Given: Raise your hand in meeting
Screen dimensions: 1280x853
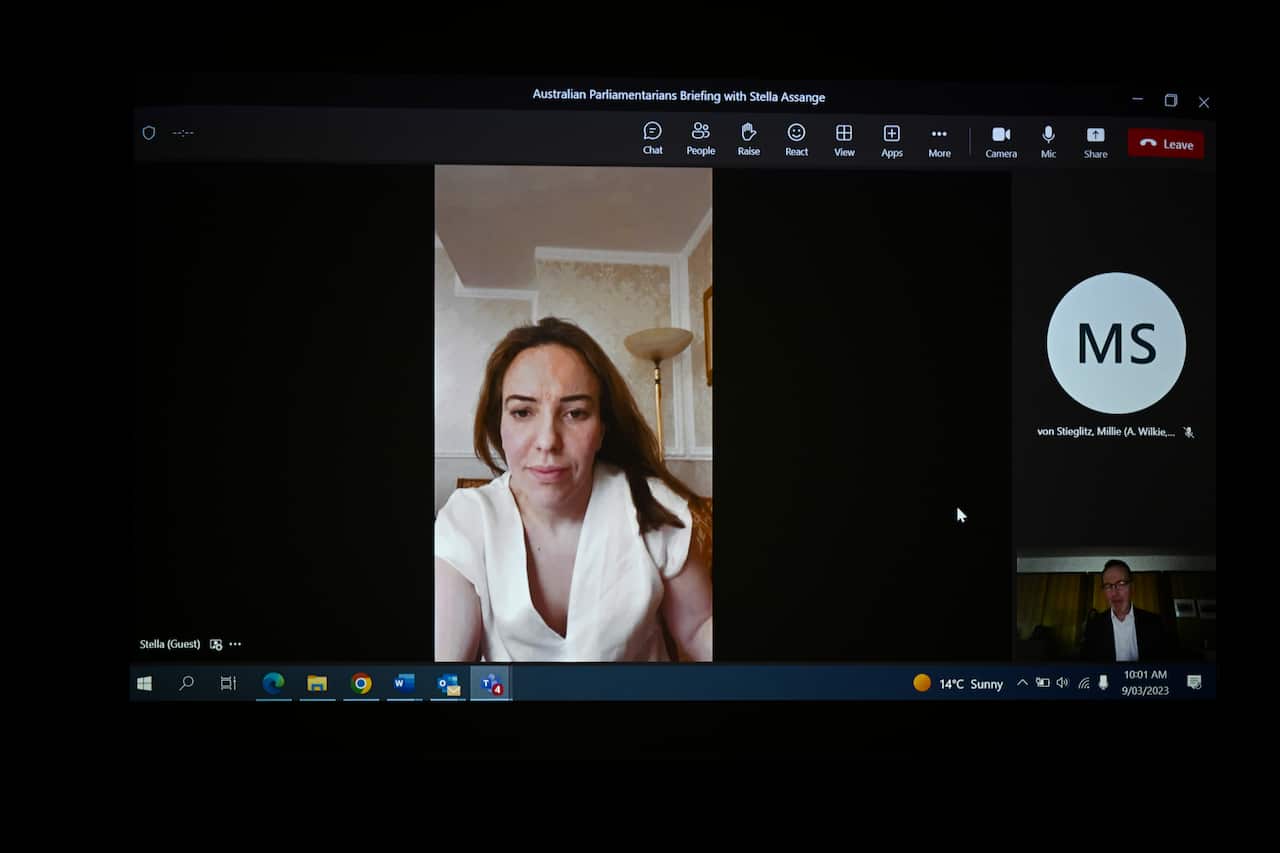Looking at the screenshot, I should point(748,138).
